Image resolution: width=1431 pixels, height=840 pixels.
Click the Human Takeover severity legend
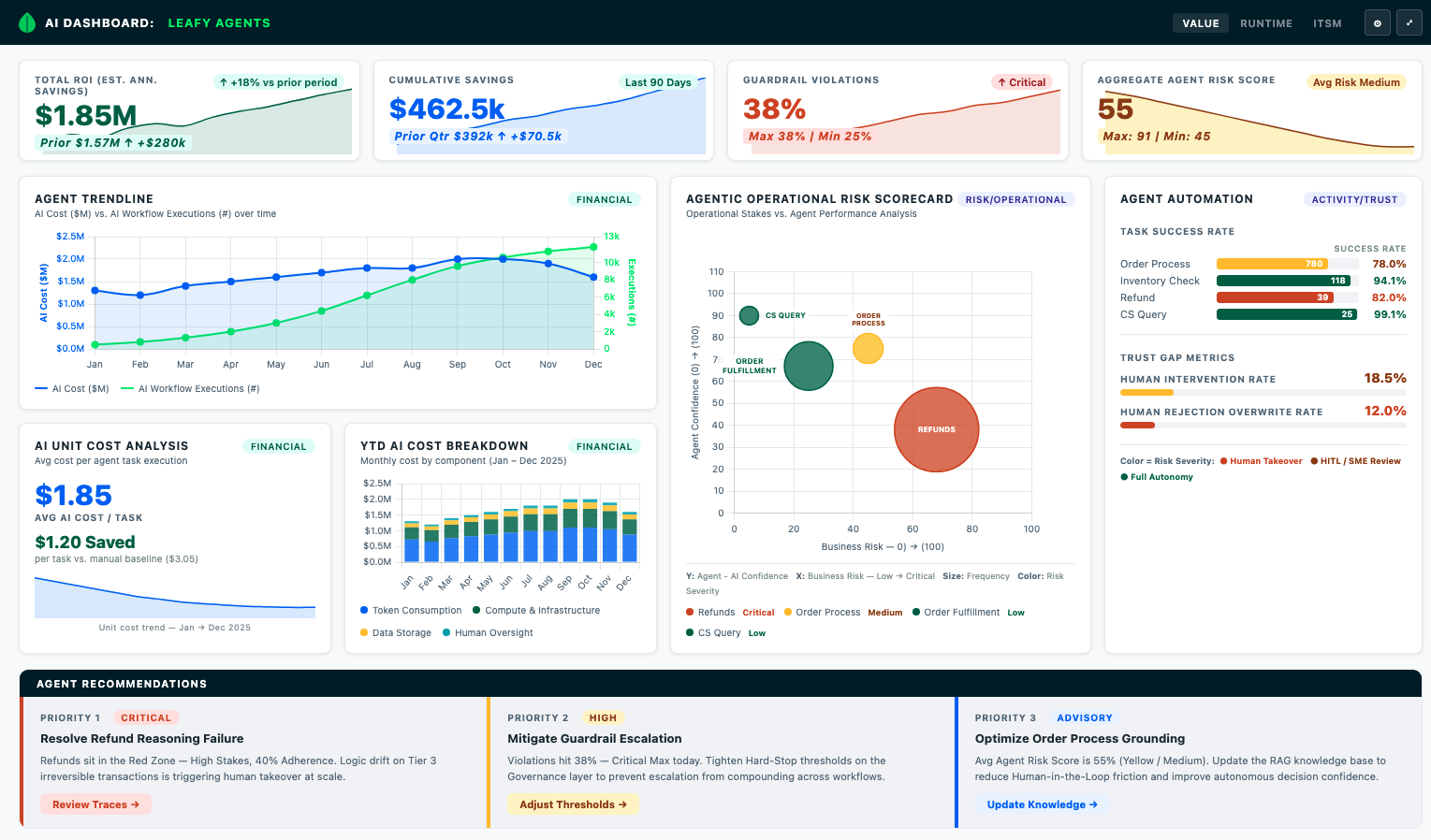click(x=1261, y=461)
